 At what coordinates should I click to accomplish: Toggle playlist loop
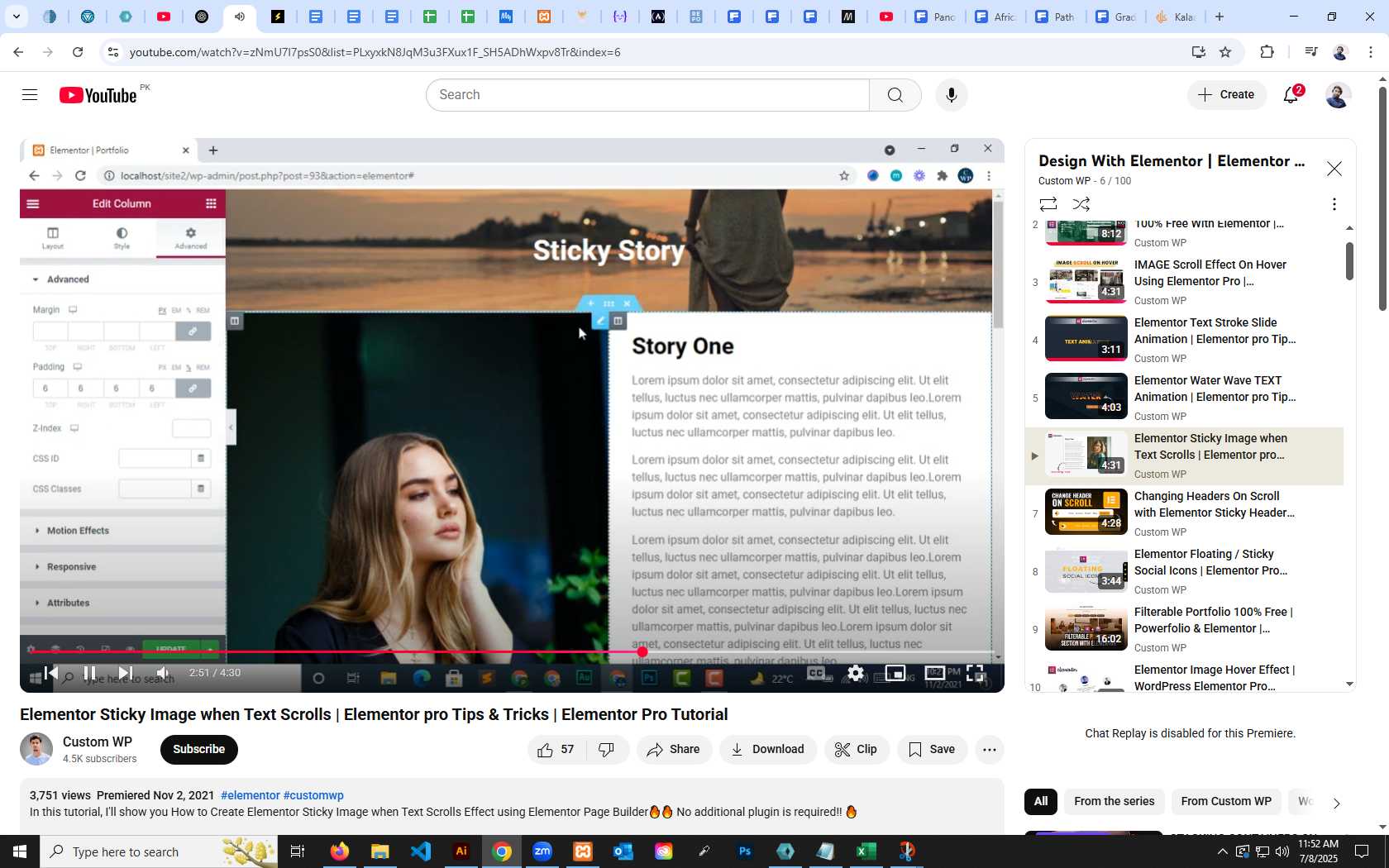(1048, 204)
